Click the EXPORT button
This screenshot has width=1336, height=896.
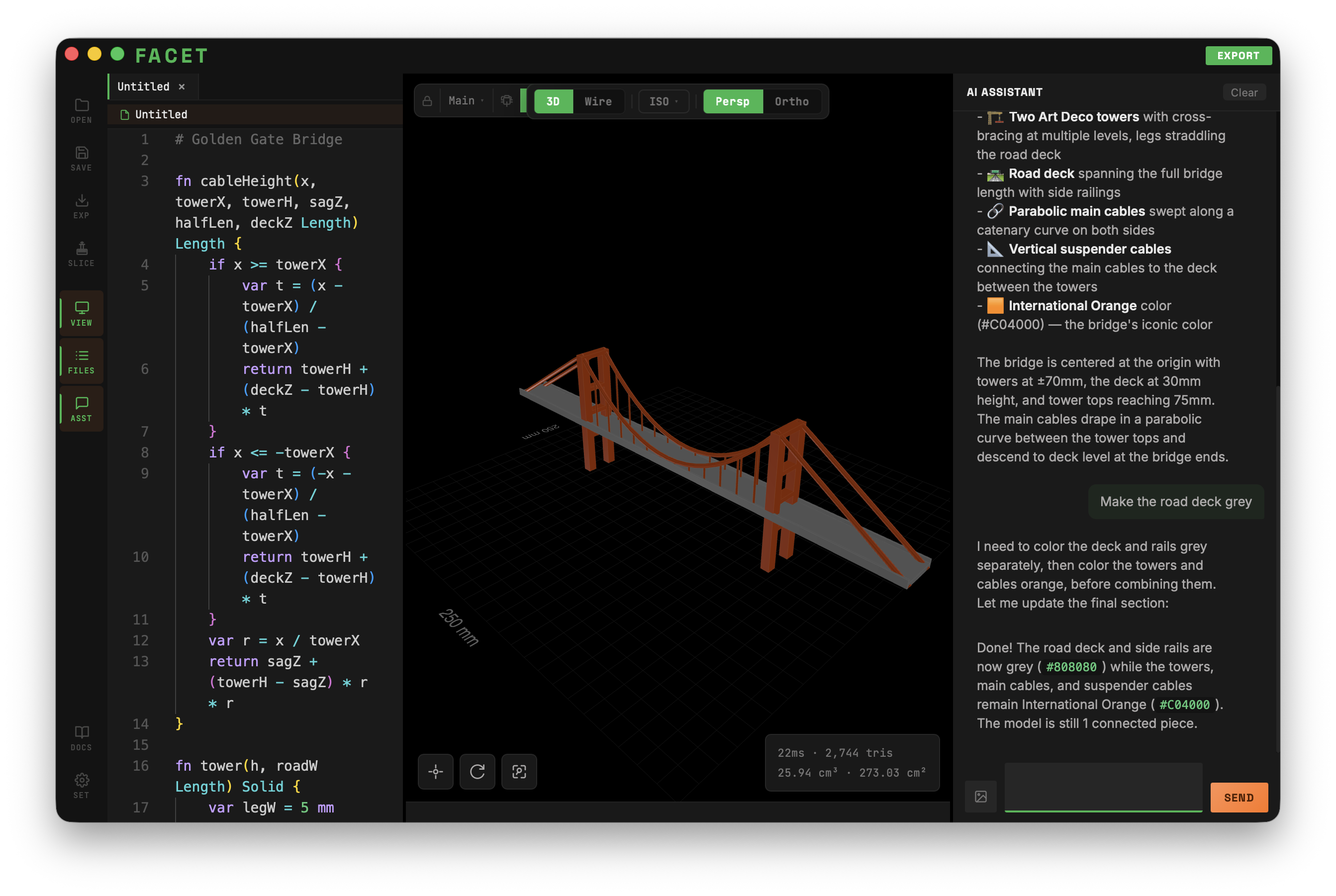tap(1238, 55)
